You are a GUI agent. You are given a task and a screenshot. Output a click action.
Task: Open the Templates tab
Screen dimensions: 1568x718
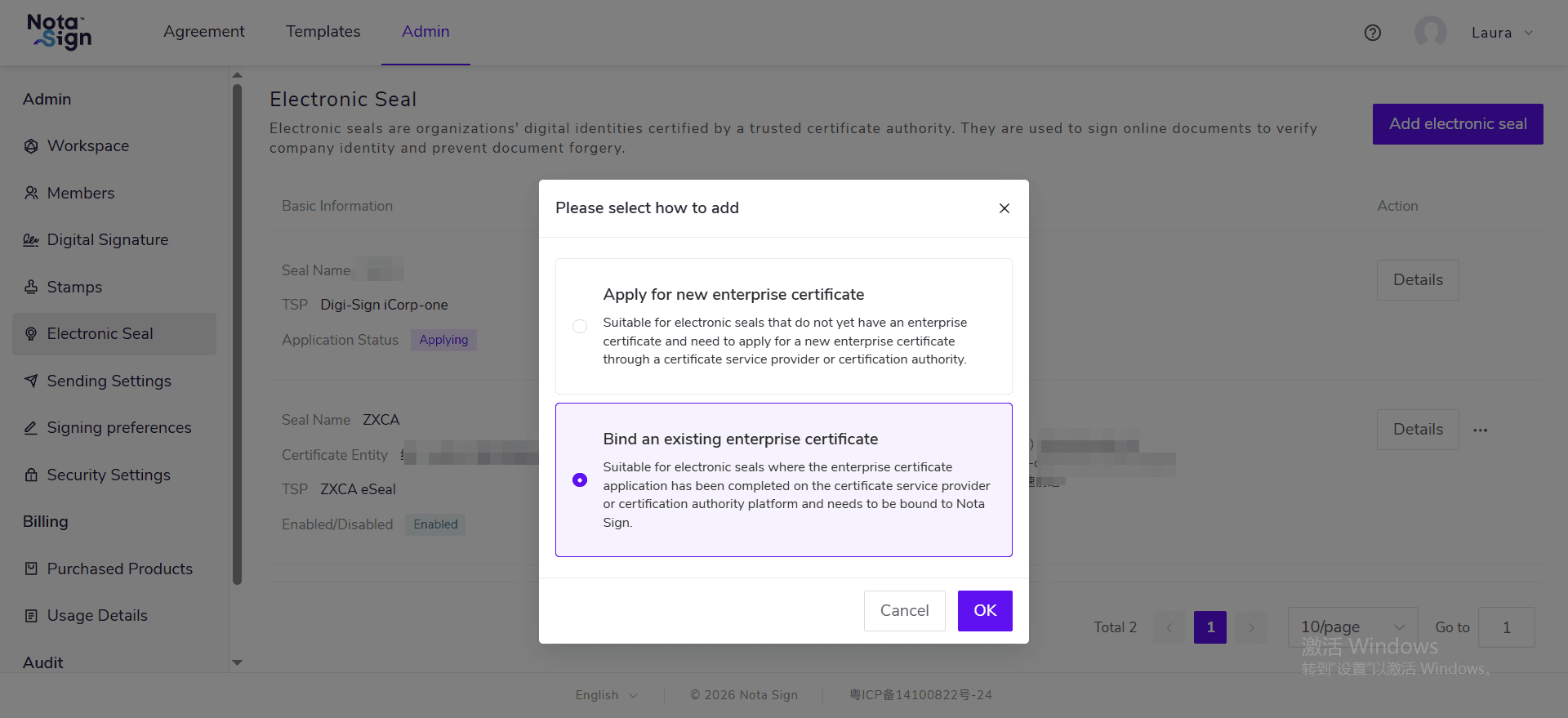[x=323, y=31]
